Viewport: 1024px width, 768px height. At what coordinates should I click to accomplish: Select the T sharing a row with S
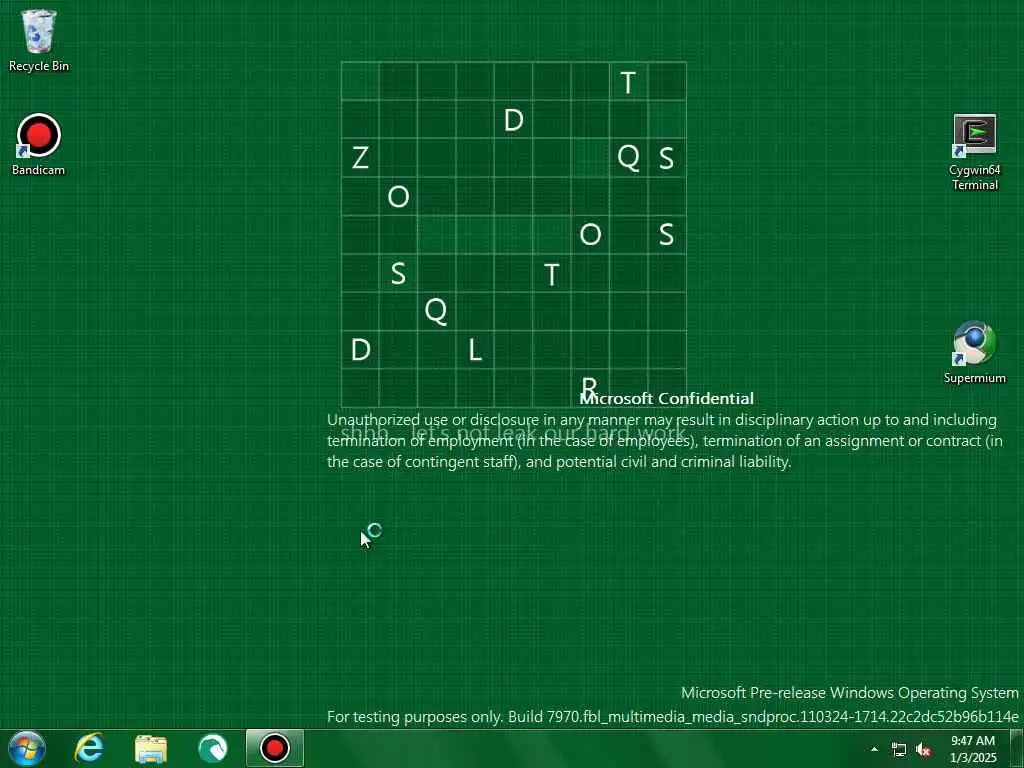(x=552, y=274)
